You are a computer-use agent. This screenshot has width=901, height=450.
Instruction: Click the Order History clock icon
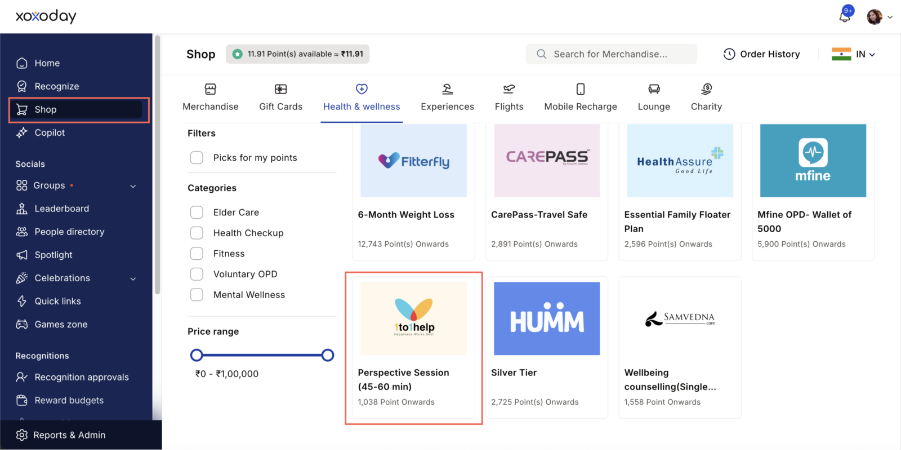(x=729, y=54)
